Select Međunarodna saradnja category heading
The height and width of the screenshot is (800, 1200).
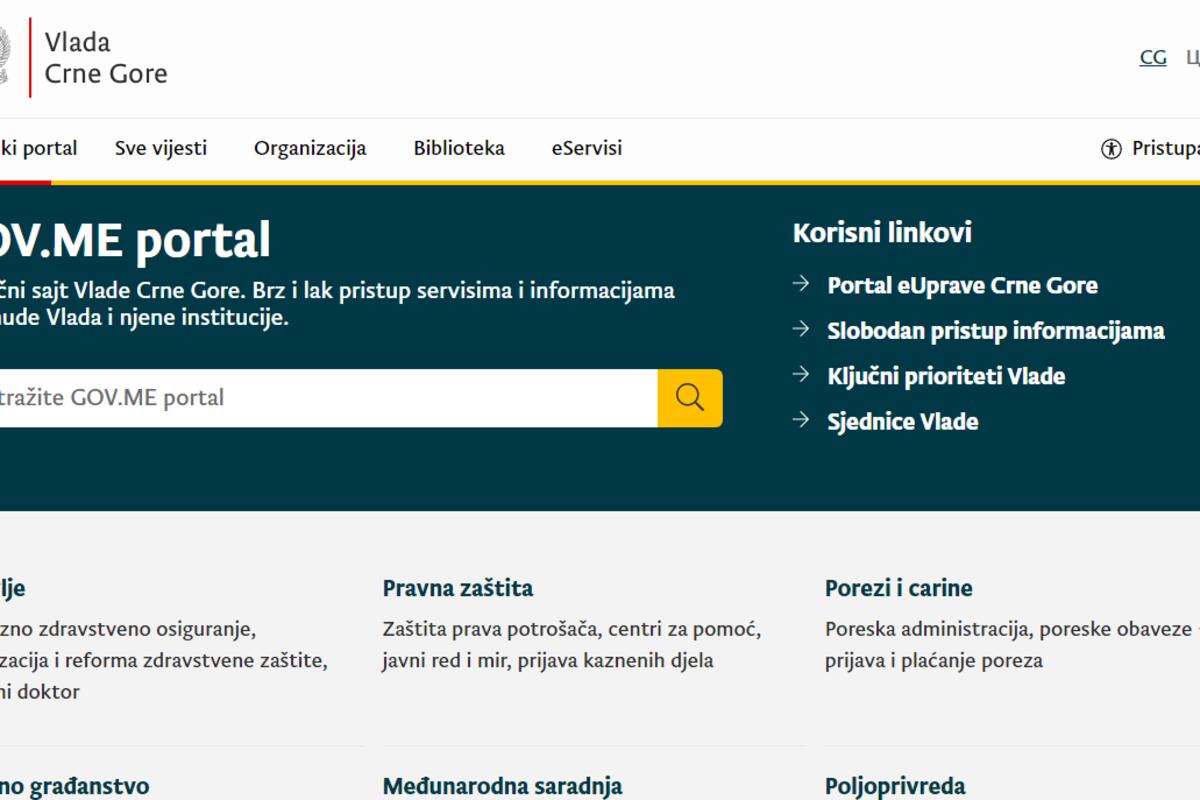[502, 786]
